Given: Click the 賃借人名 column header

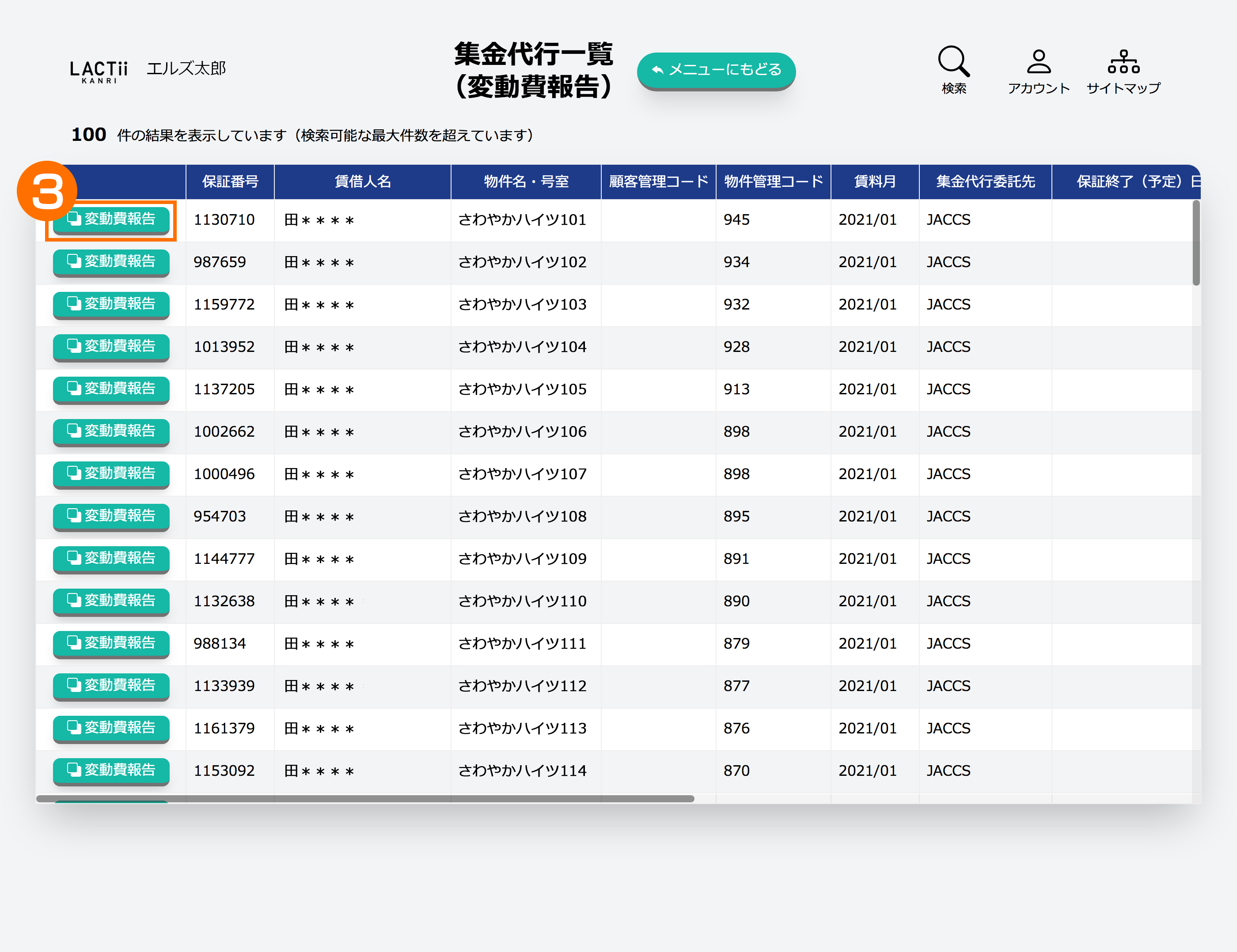Looking at the screenshot, I should [x=363, y=181].
